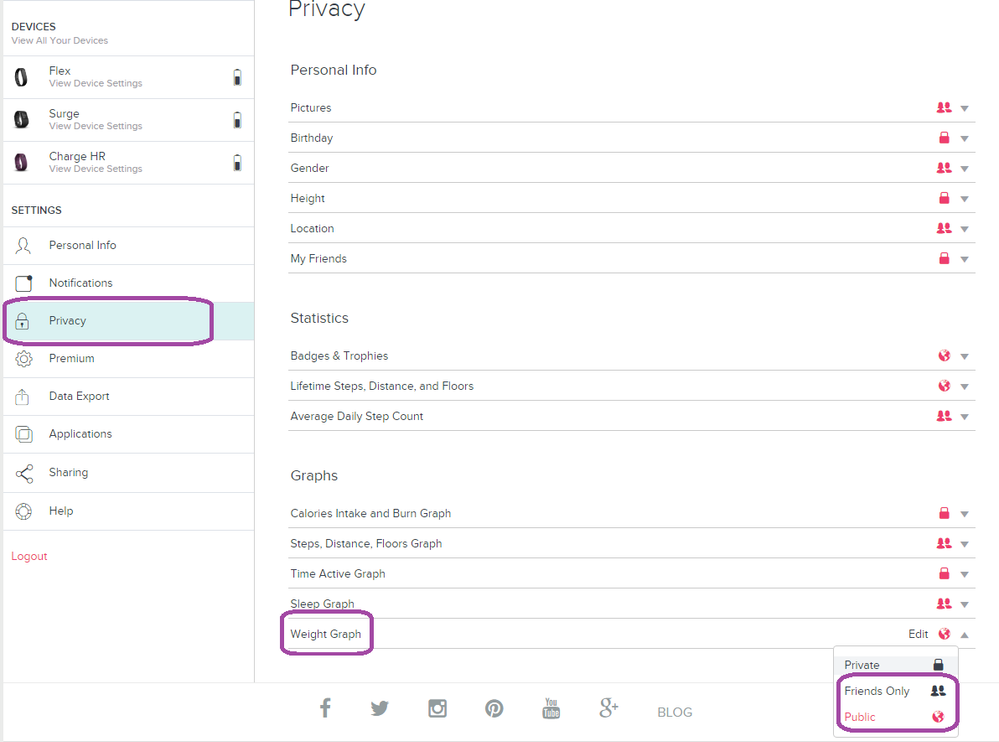The width and height of the screenshot is (999, 742).
Task: Click the Logout link
Action: click(x=29, y=555)
